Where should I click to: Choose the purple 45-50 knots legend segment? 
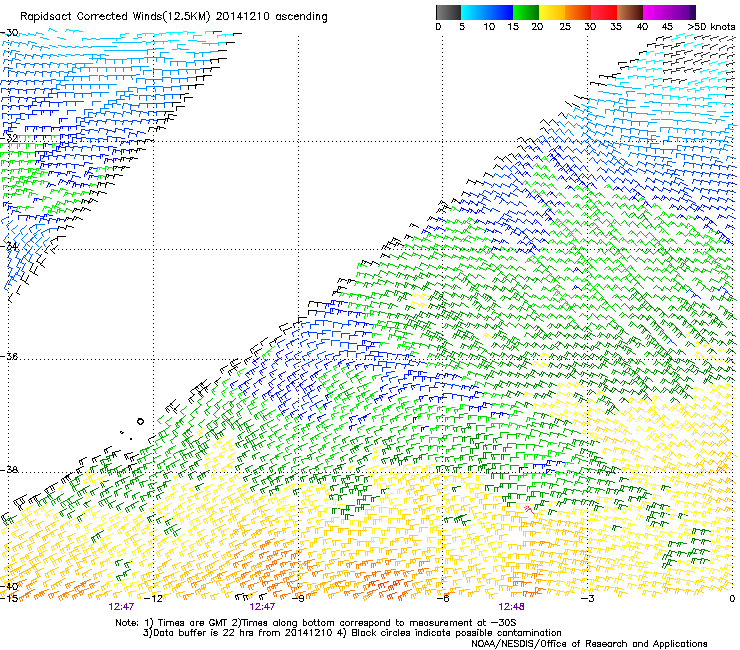pos(682,12)
